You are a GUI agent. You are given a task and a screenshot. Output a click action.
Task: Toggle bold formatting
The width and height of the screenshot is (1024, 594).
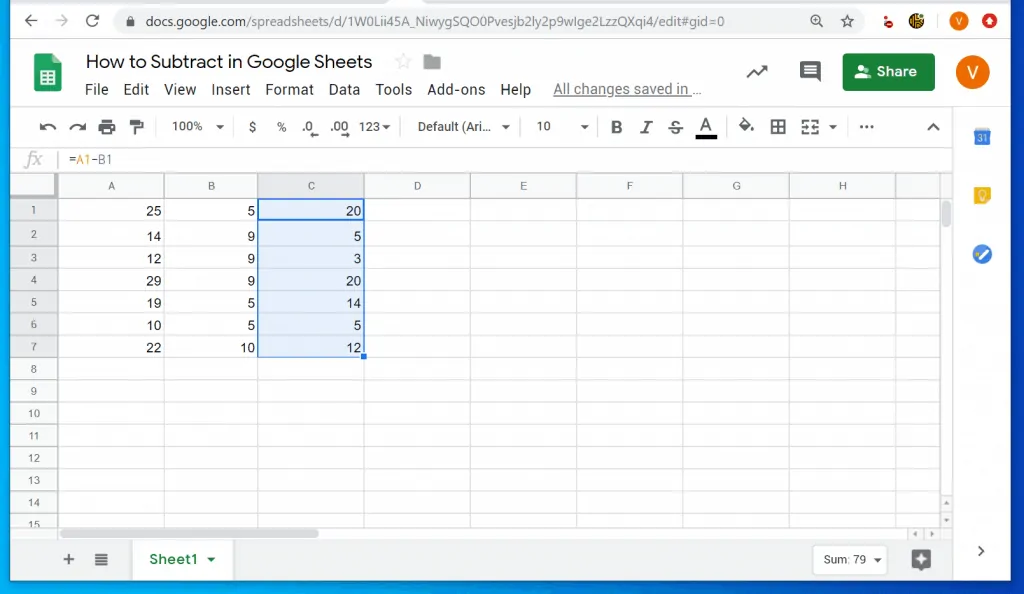click(x=617, y=126)
